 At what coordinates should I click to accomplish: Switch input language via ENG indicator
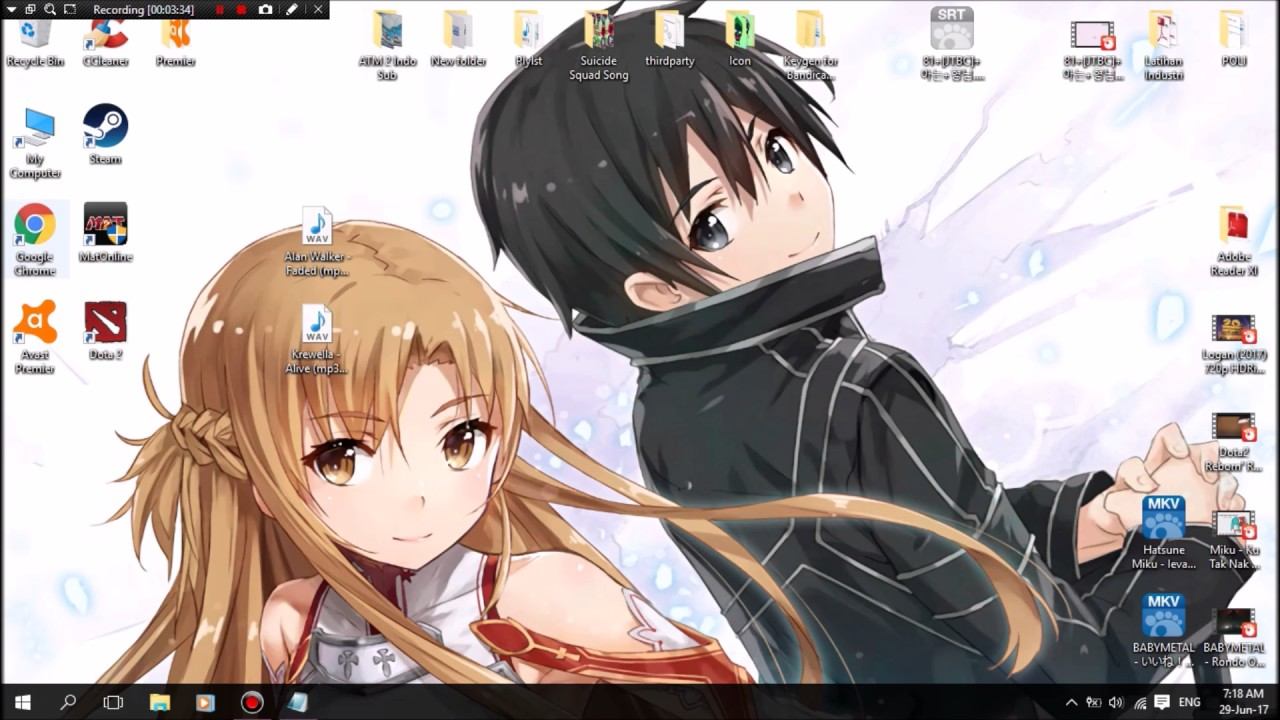coord(1189,702)
